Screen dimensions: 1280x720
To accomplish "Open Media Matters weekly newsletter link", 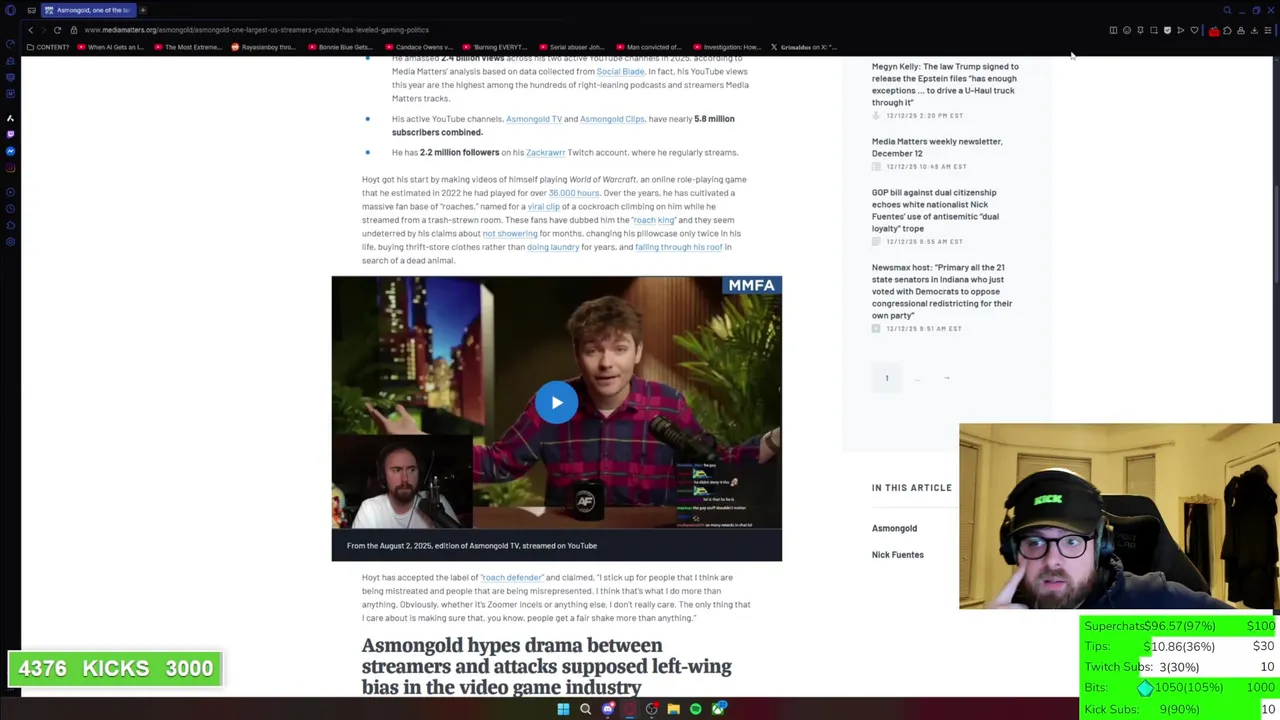I will pos(937,147).
